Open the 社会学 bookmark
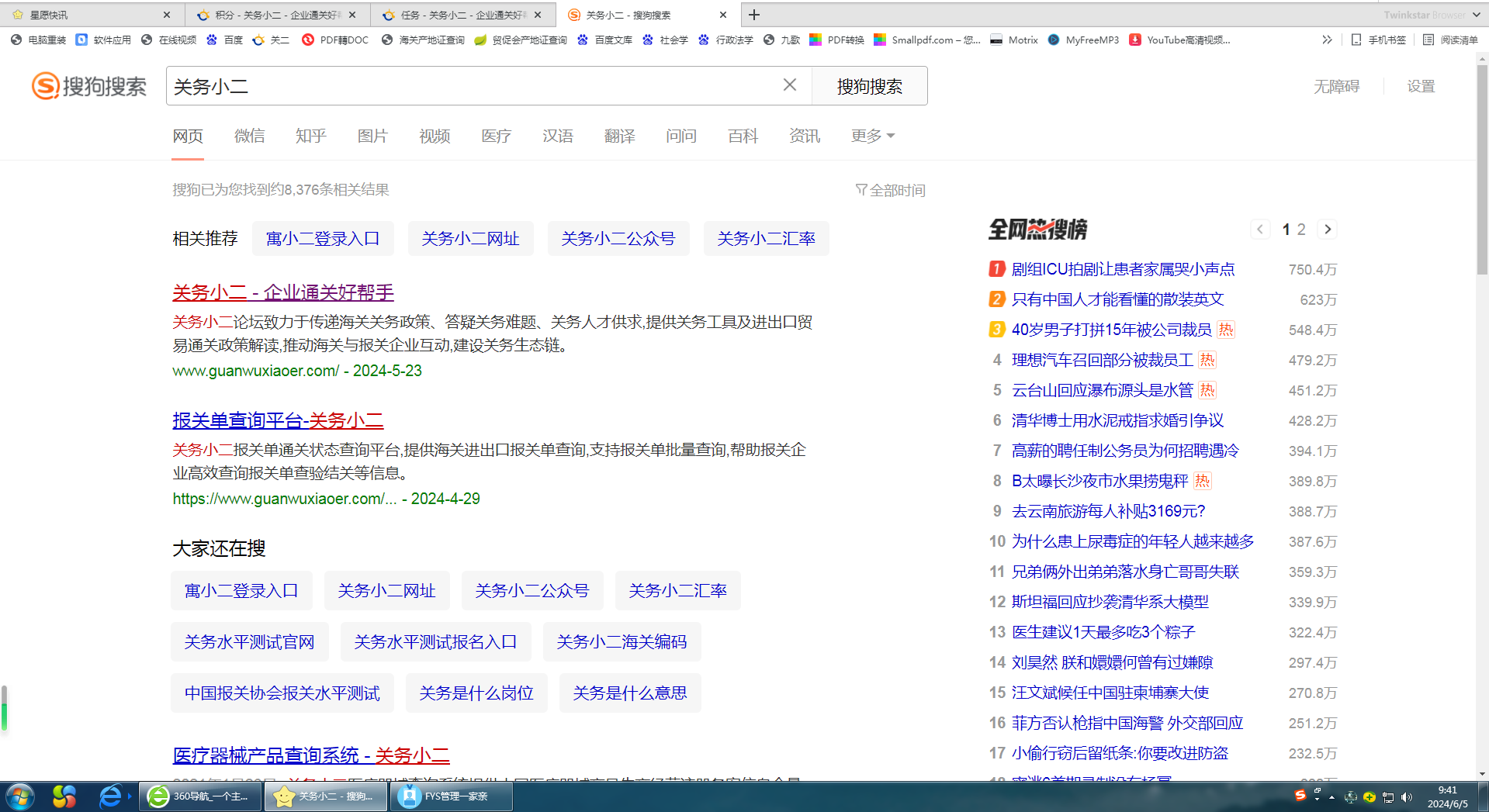Image resolution: width=1489 pixels, height=812 pixels. click(x=665, y=40)
